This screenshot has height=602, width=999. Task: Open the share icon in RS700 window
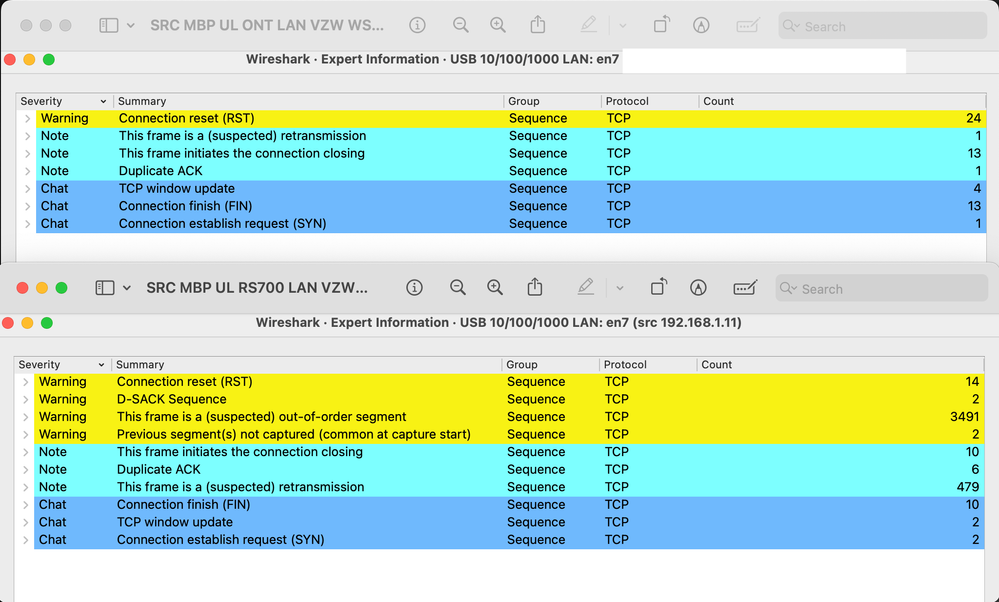536,288
